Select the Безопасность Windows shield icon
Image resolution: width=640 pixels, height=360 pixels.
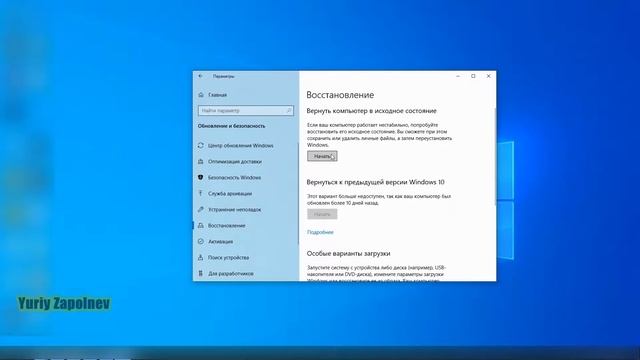200,178
